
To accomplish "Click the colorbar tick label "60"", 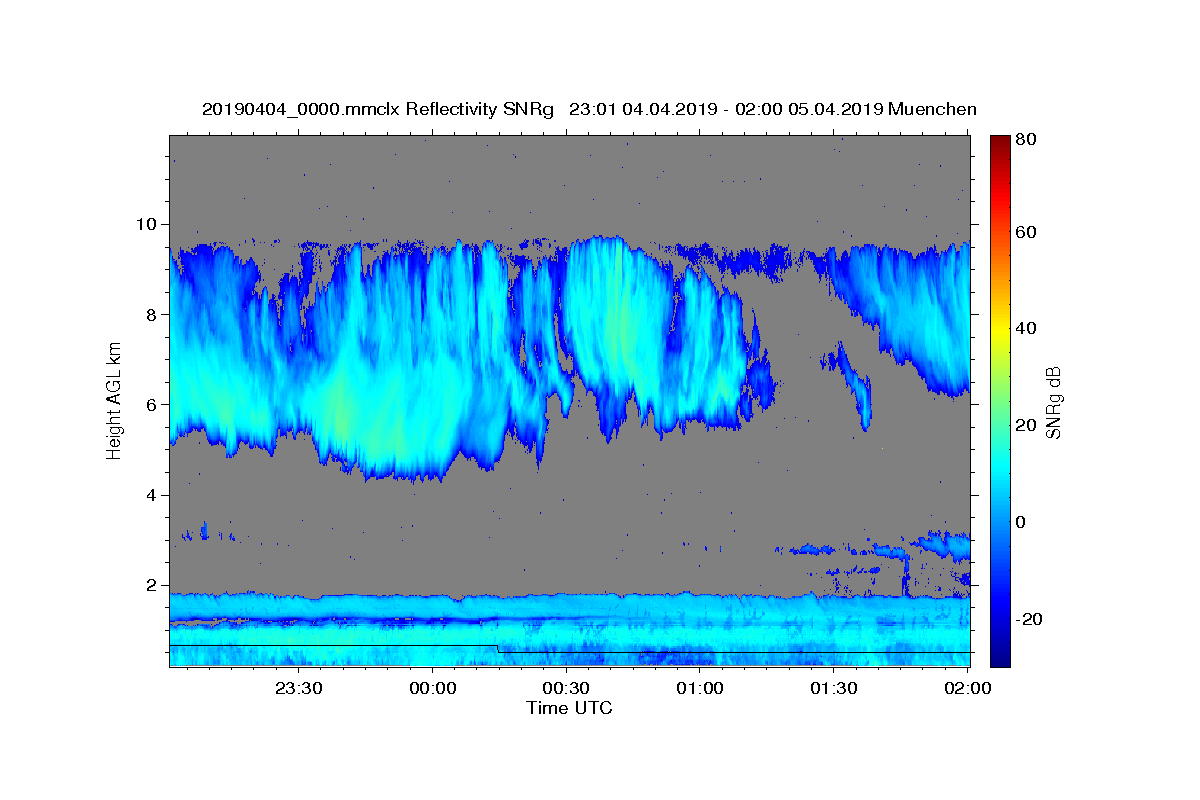I will point(1026,232).
